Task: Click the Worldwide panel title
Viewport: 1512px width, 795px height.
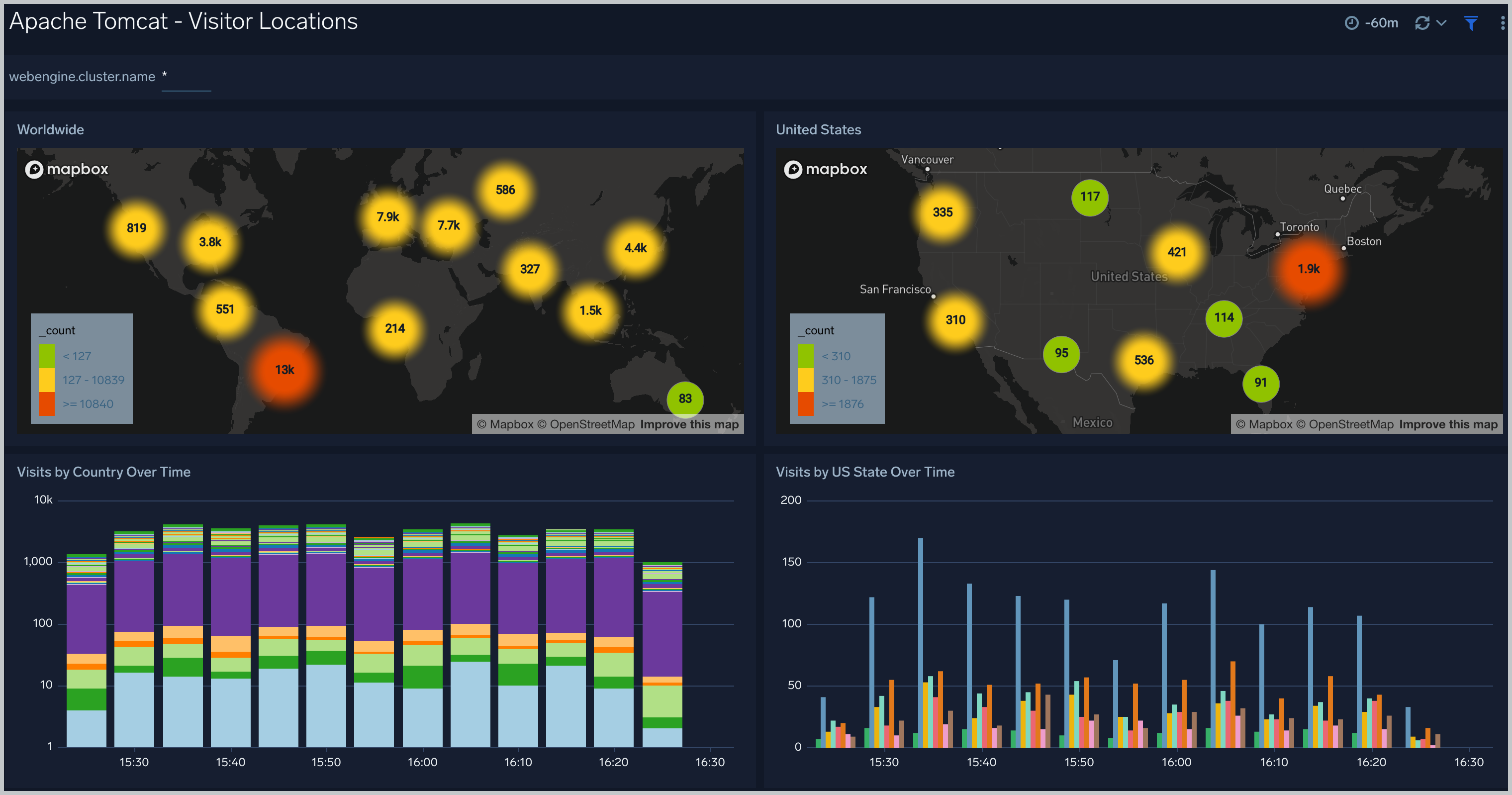Action: coord(50,130)
